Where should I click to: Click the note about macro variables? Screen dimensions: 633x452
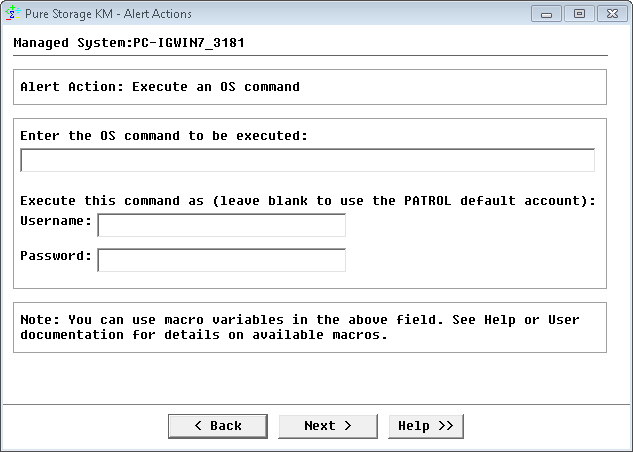click(x=299, y=320)
